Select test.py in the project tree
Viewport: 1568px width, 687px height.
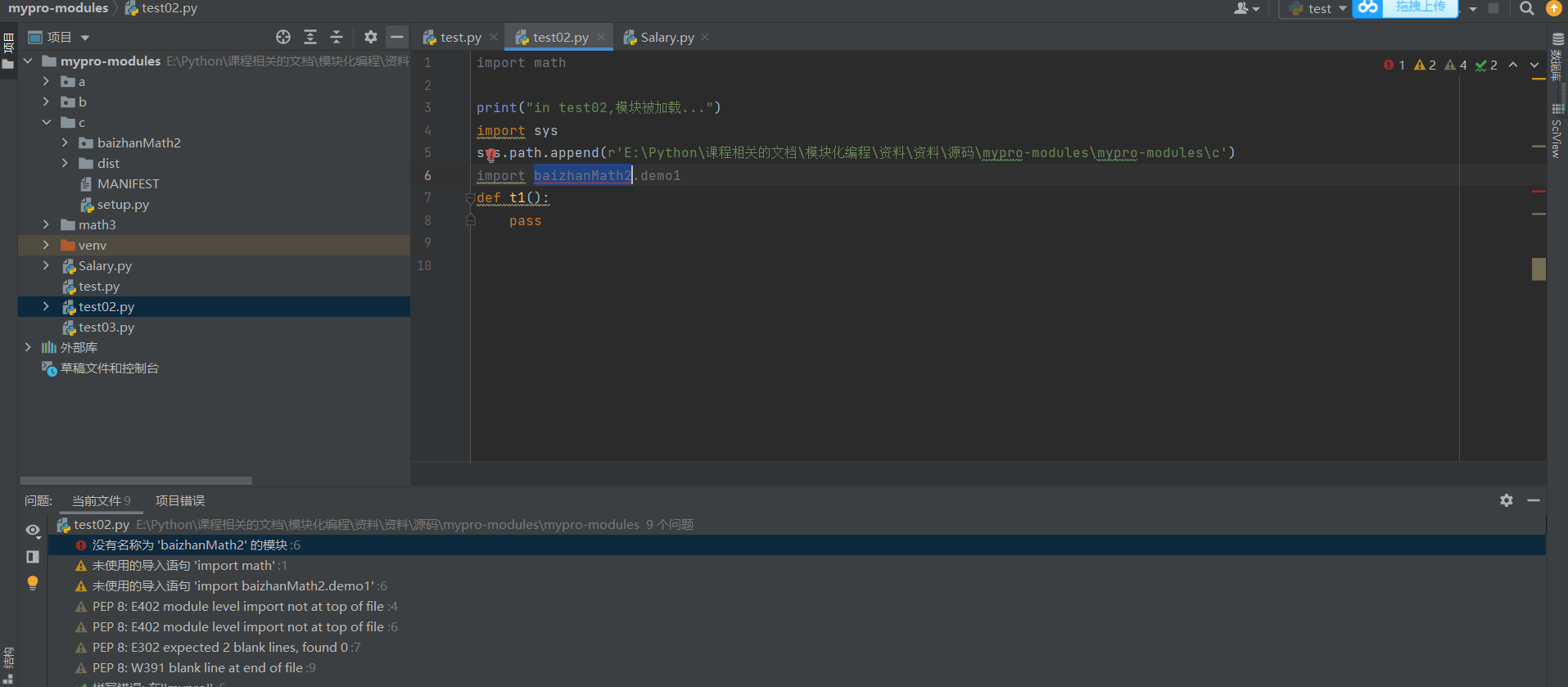[x=98, y=287]
